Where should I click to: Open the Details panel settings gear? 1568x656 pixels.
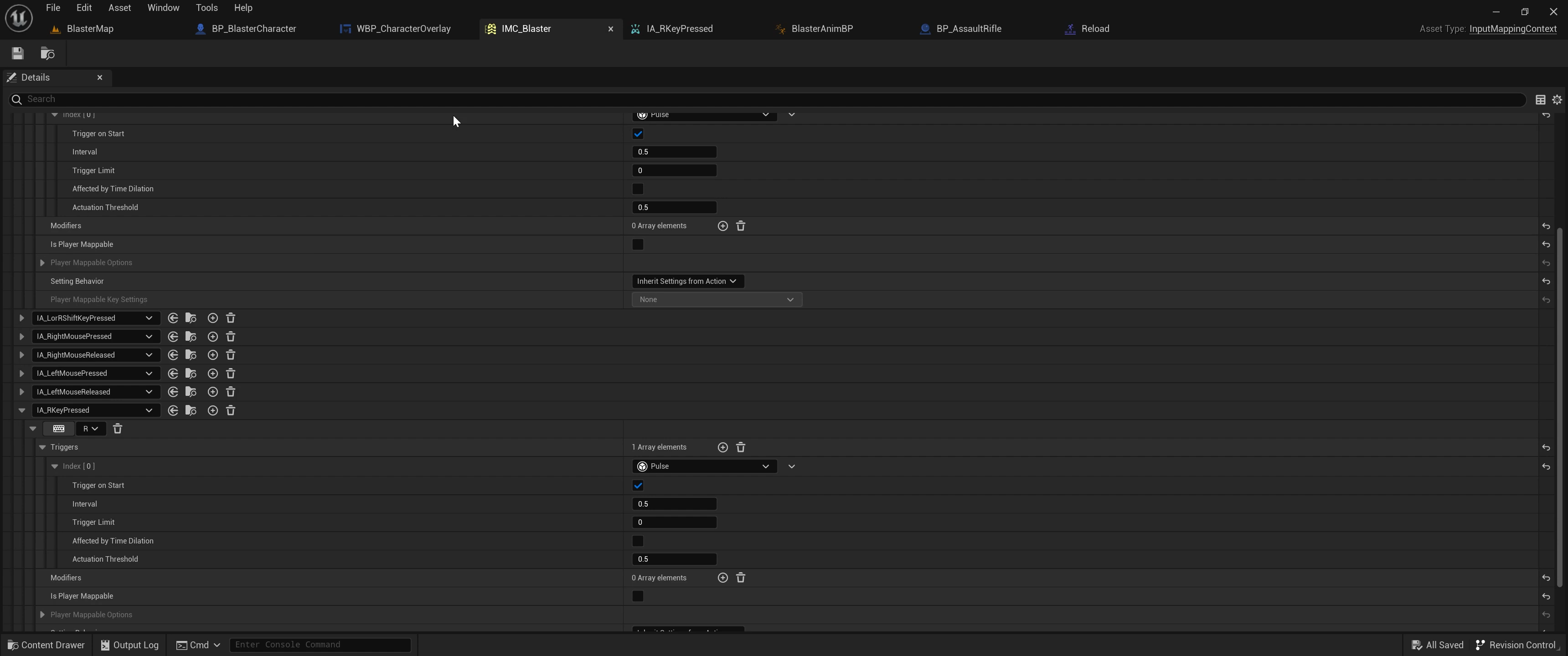pos(1557,100)
